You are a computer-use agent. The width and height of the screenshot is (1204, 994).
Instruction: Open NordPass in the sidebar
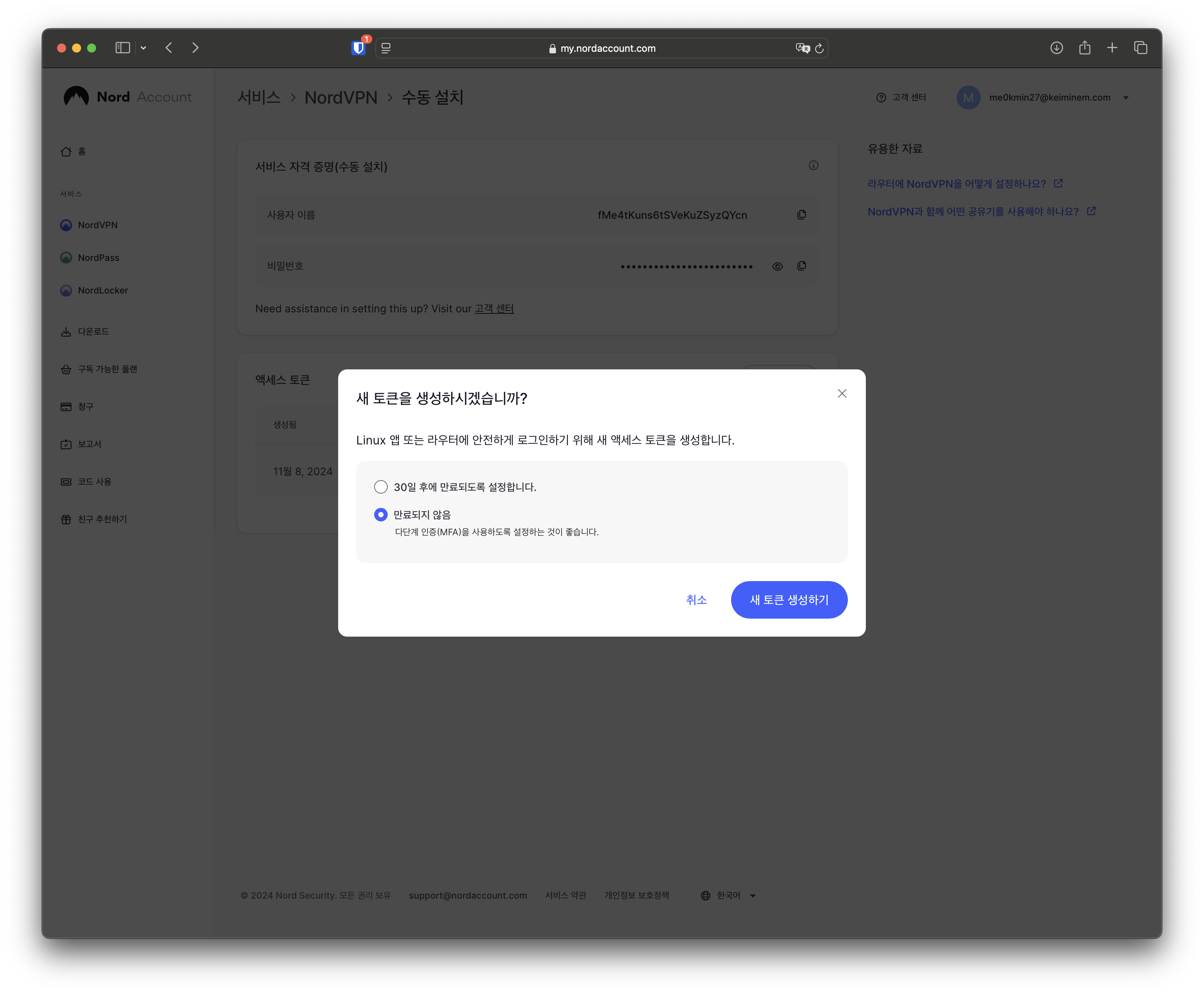pos(98,258)
